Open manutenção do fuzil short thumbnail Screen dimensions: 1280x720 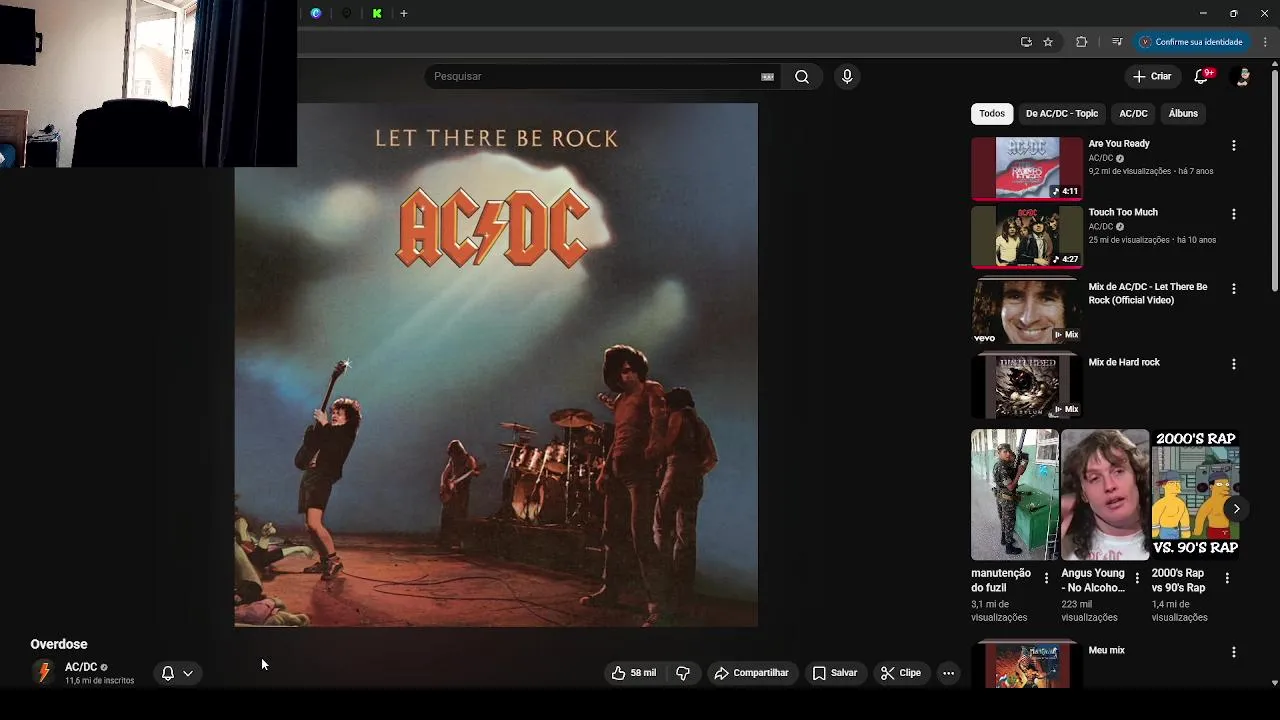(1015, 495)
